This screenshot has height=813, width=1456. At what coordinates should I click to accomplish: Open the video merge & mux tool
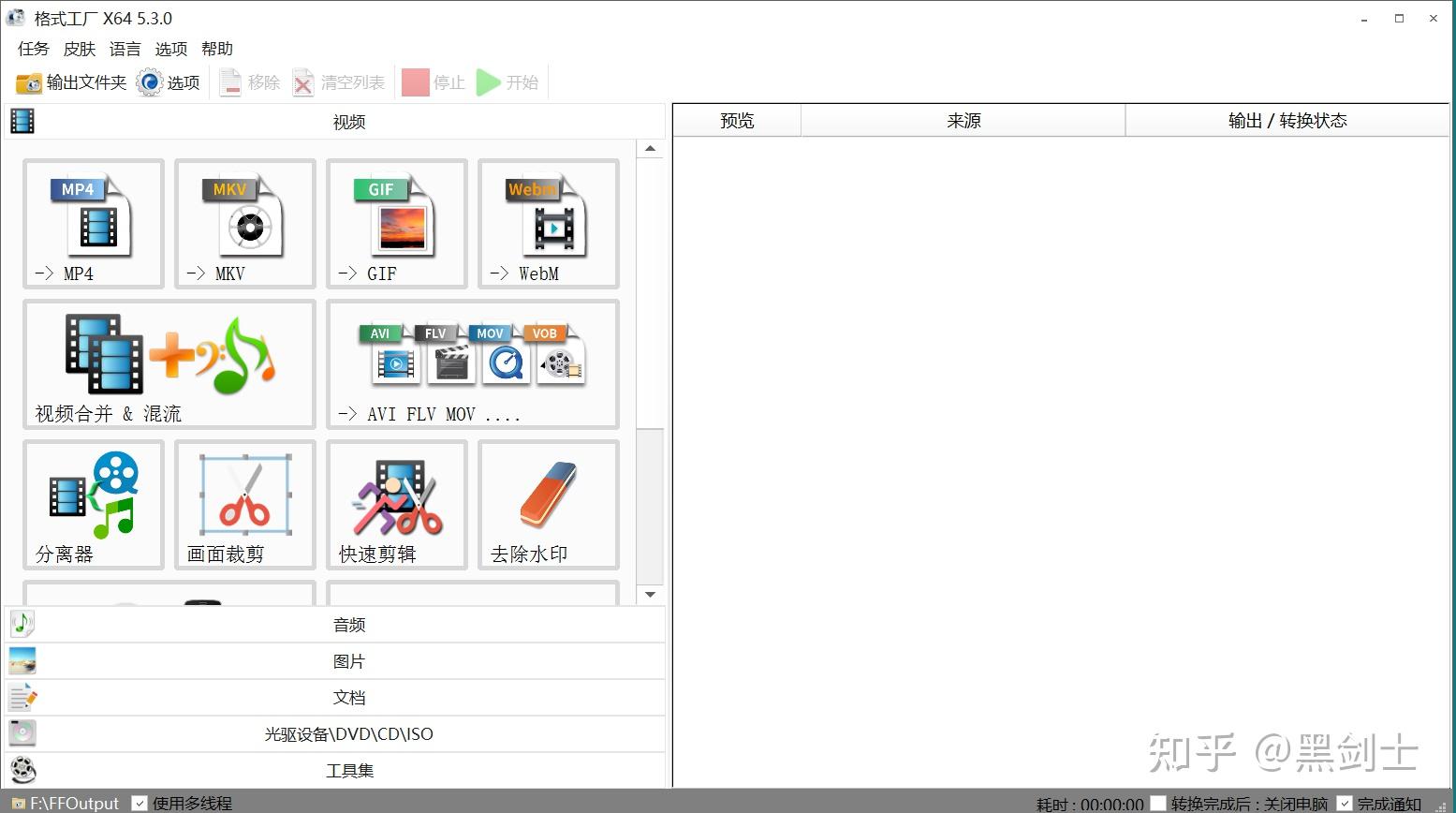169,364
